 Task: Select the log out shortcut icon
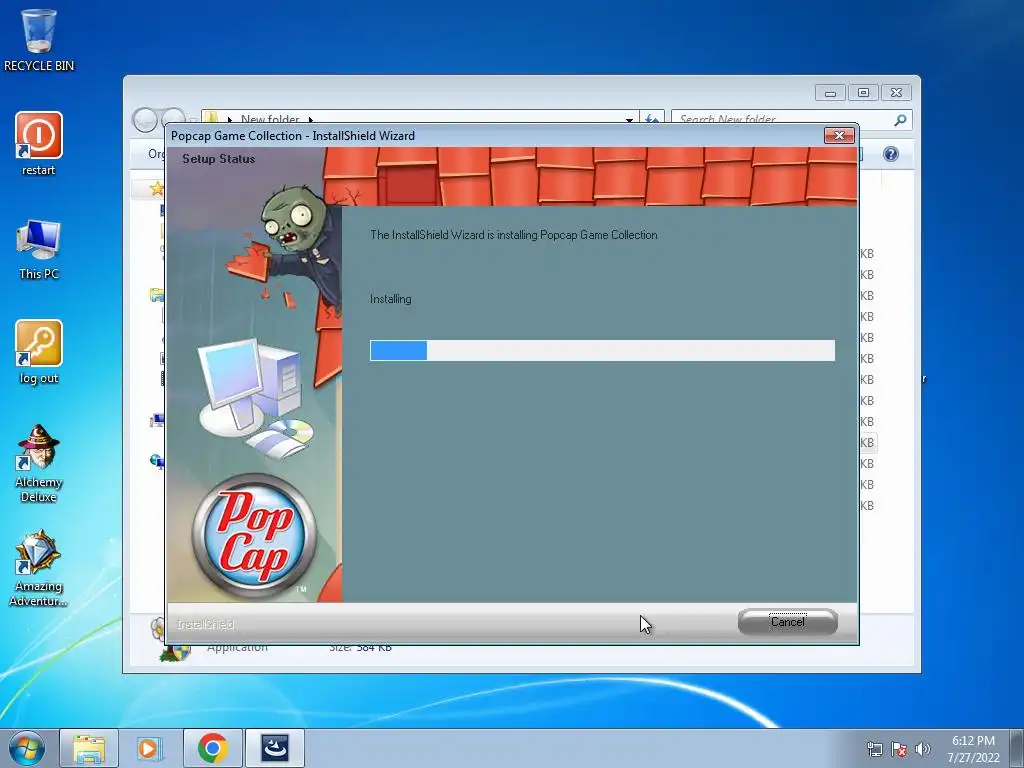click(x=39, y=352)
